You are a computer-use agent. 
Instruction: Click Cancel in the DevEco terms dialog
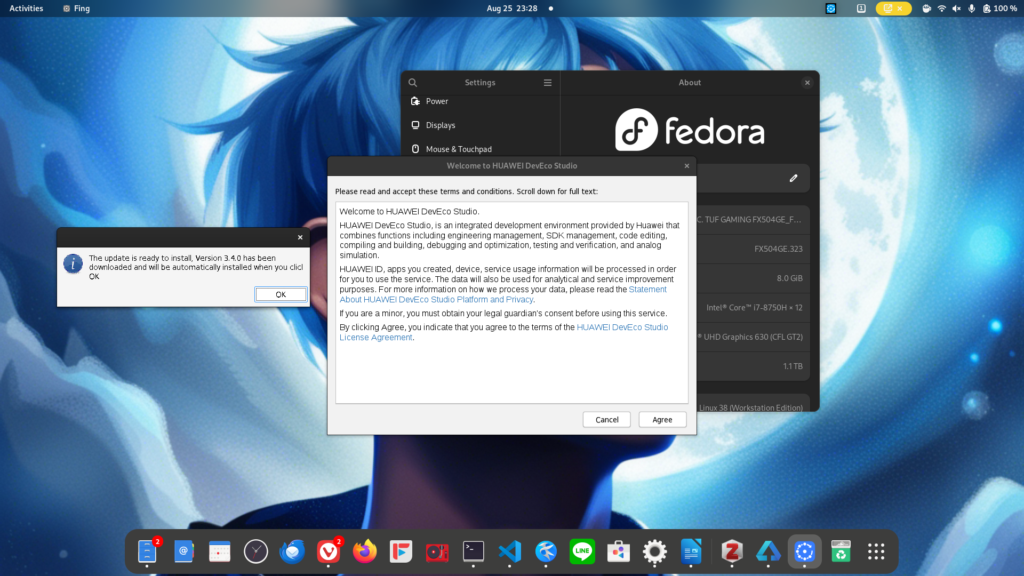(x=607, y=419)
